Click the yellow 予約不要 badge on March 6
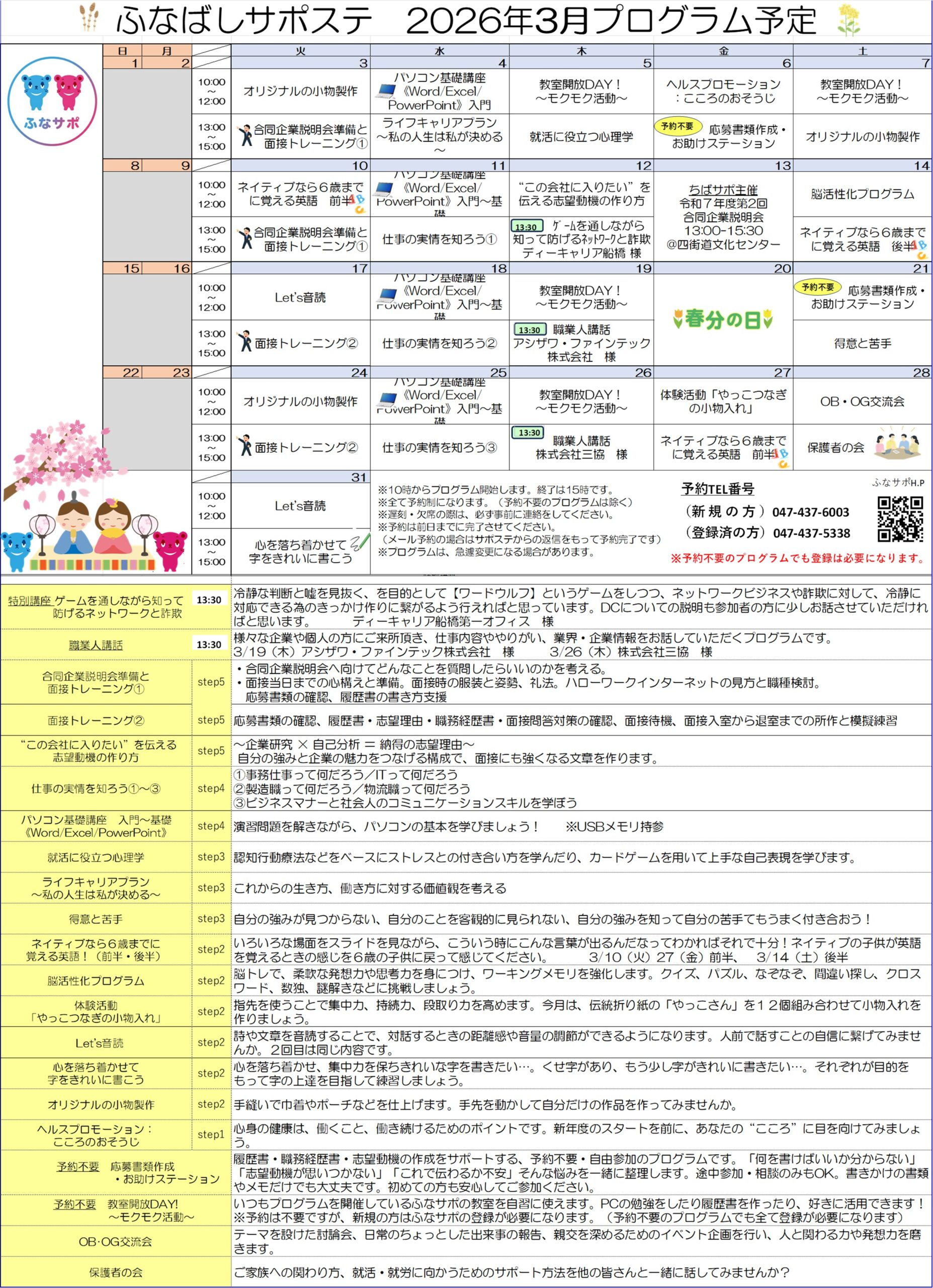This screenshot has width=933, height=1288. point(676,126)
